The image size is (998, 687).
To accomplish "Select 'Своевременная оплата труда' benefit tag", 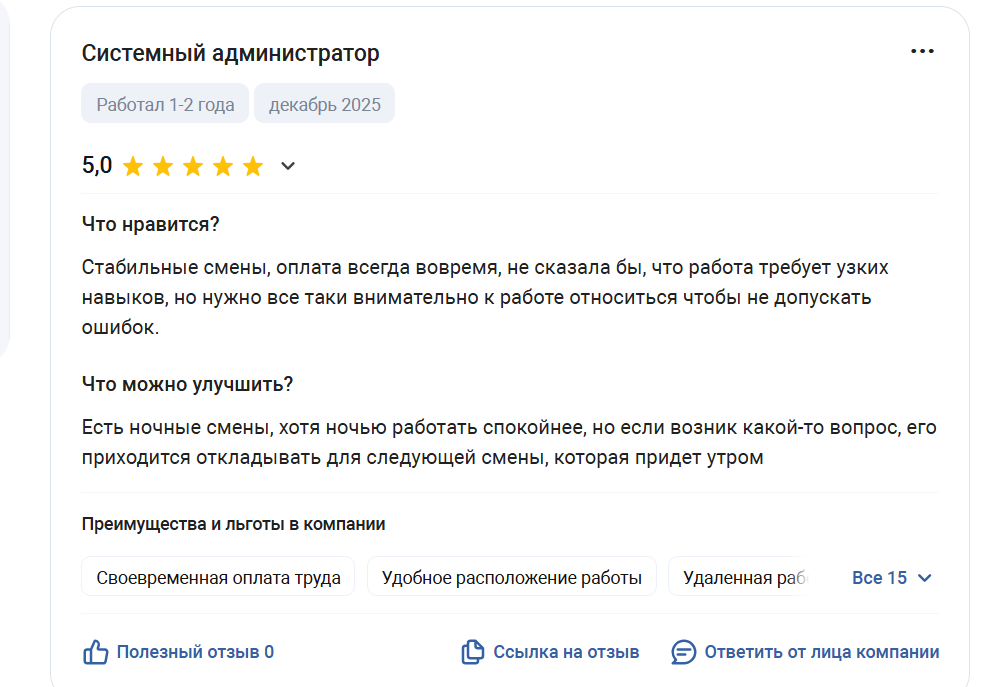I will coord(218,578).
